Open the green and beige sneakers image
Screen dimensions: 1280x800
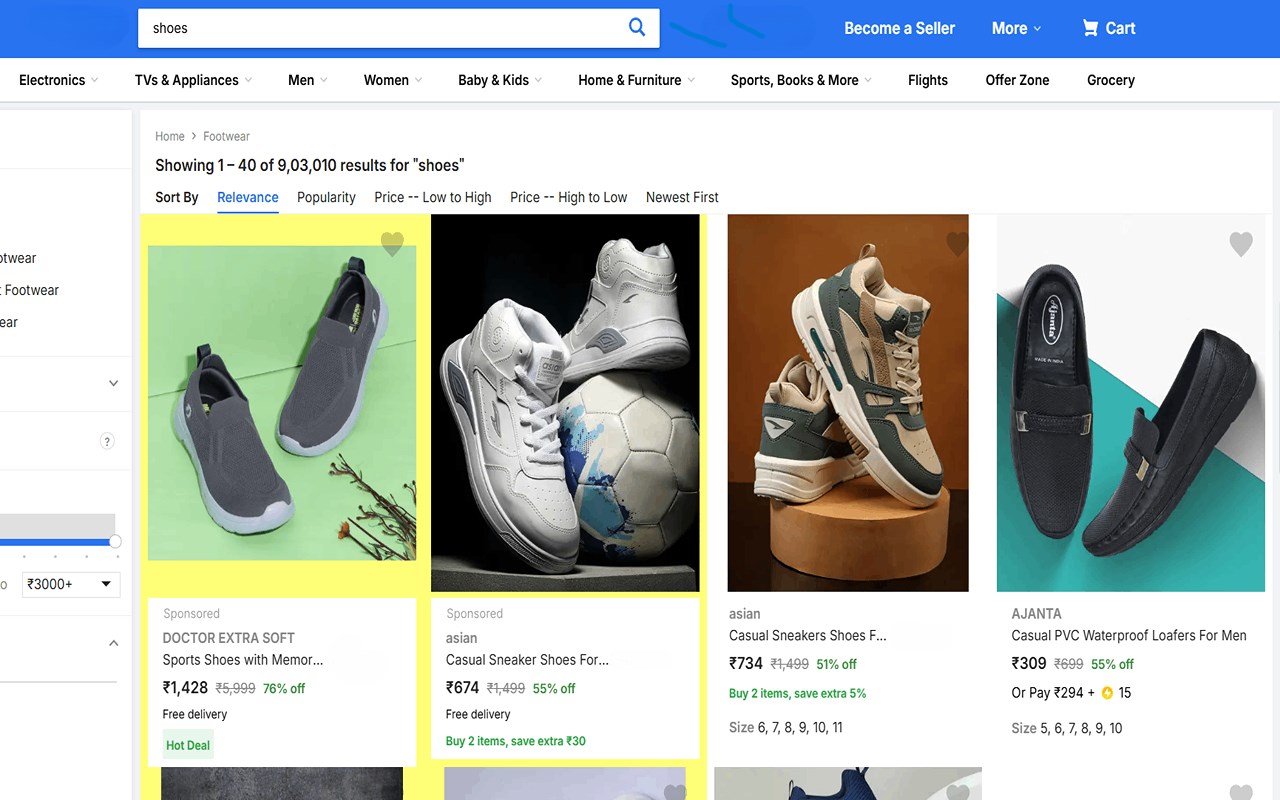pos(848,403)
